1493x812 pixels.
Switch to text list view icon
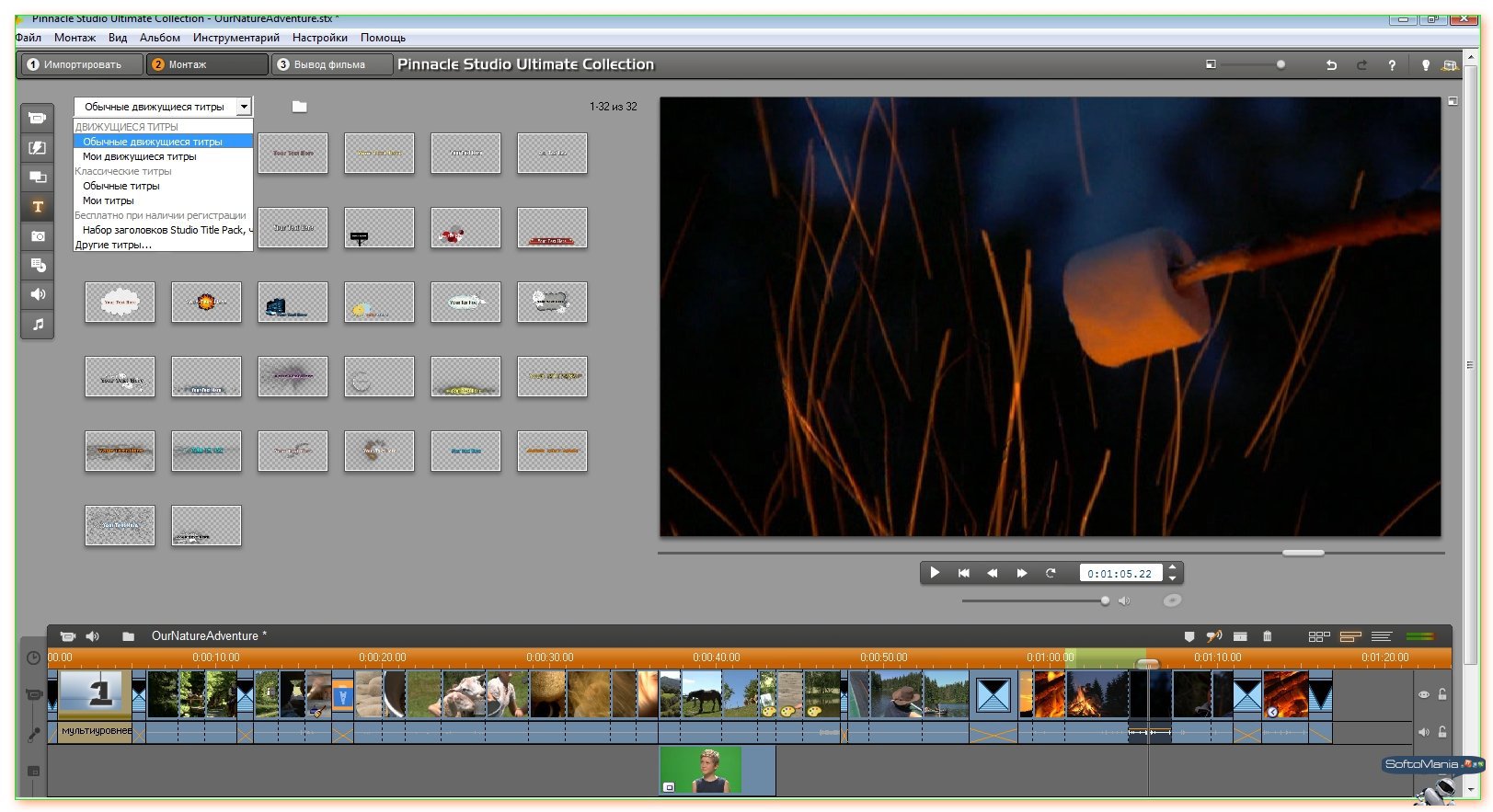[x=1382, y=636]
